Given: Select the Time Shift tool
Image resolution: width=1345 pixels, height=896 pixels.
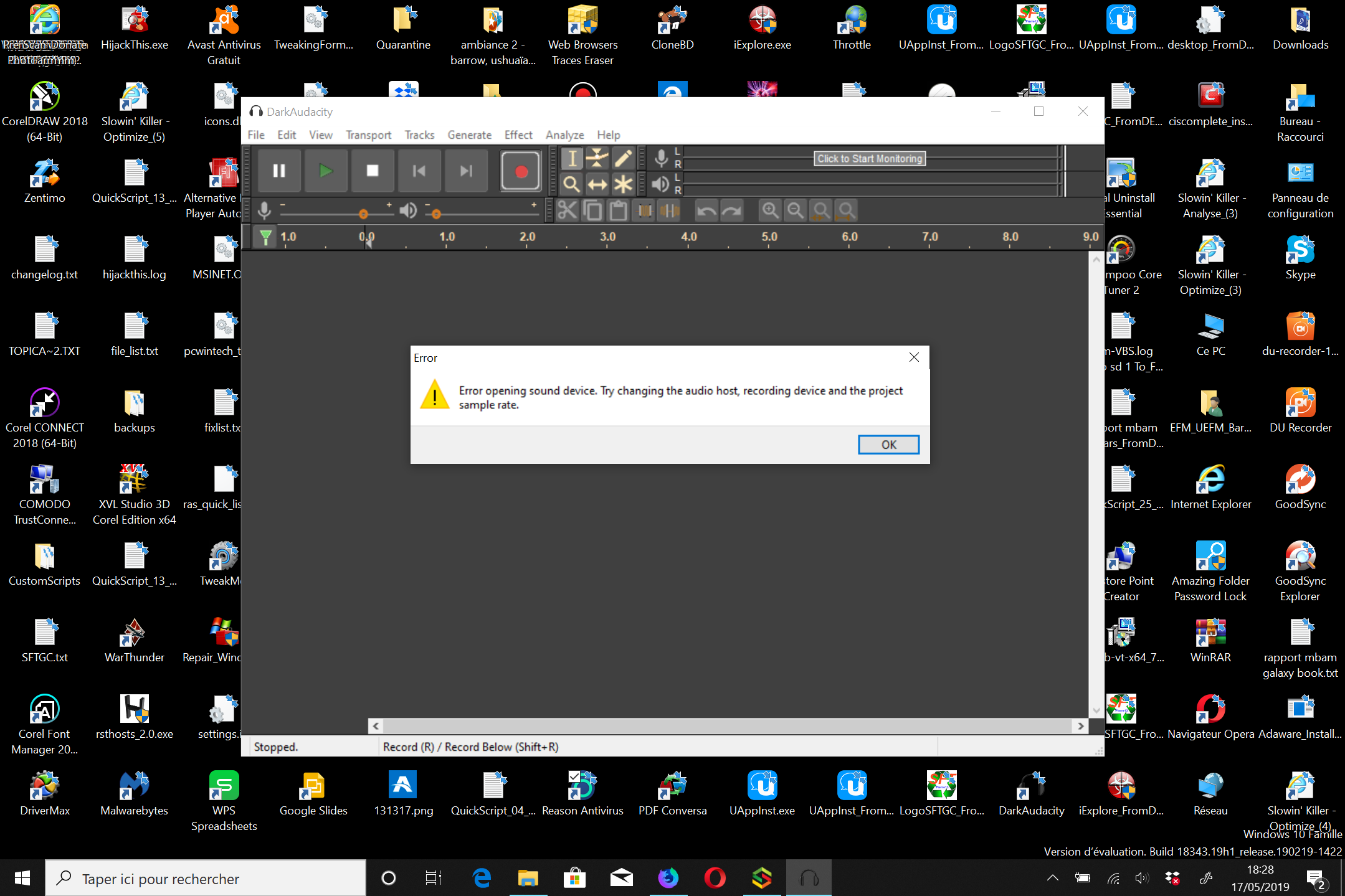Looking at the screenshot, I should coord(597,184).
